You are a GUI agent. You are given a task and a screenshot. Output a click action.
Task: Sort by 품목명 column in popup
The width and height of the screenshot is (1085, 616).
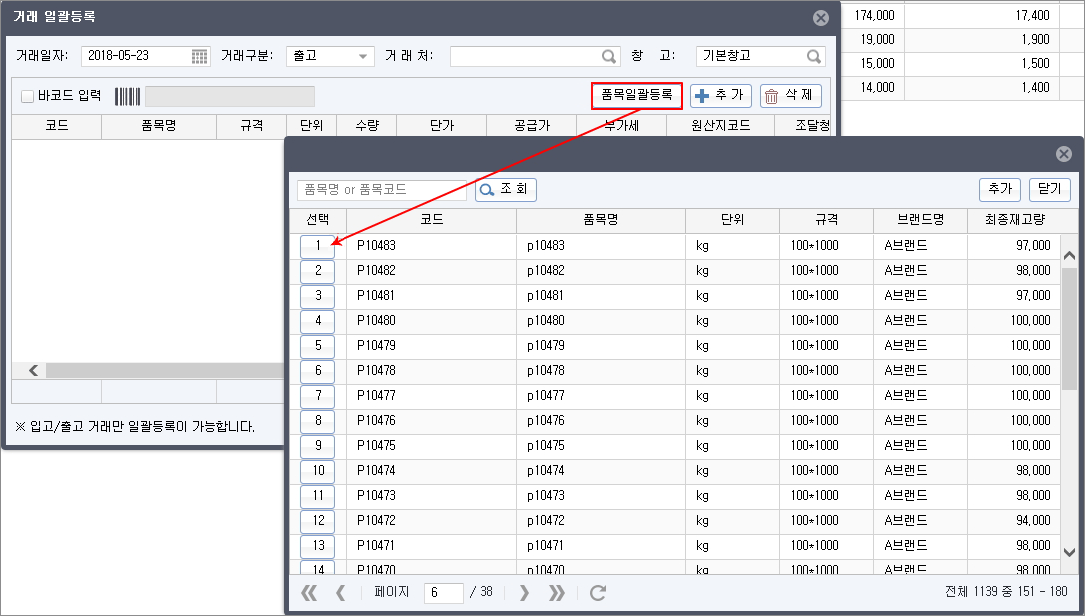pyautogui.click(x=601, y=220)
